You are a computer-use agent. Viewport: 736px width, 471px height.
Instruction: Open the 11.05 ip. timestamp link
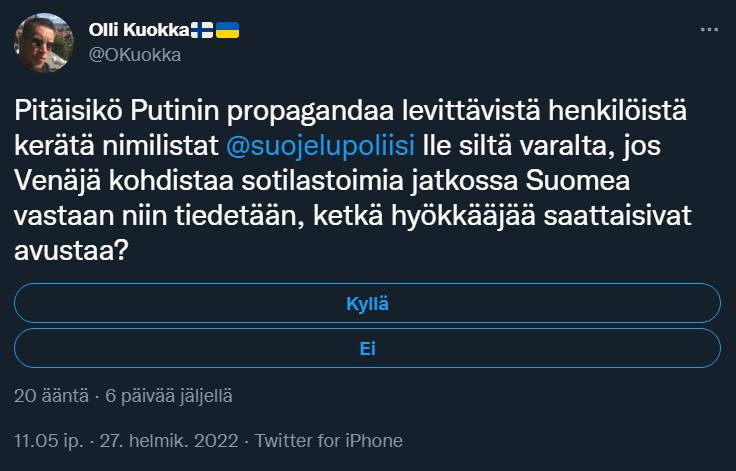tap(49, 440)
